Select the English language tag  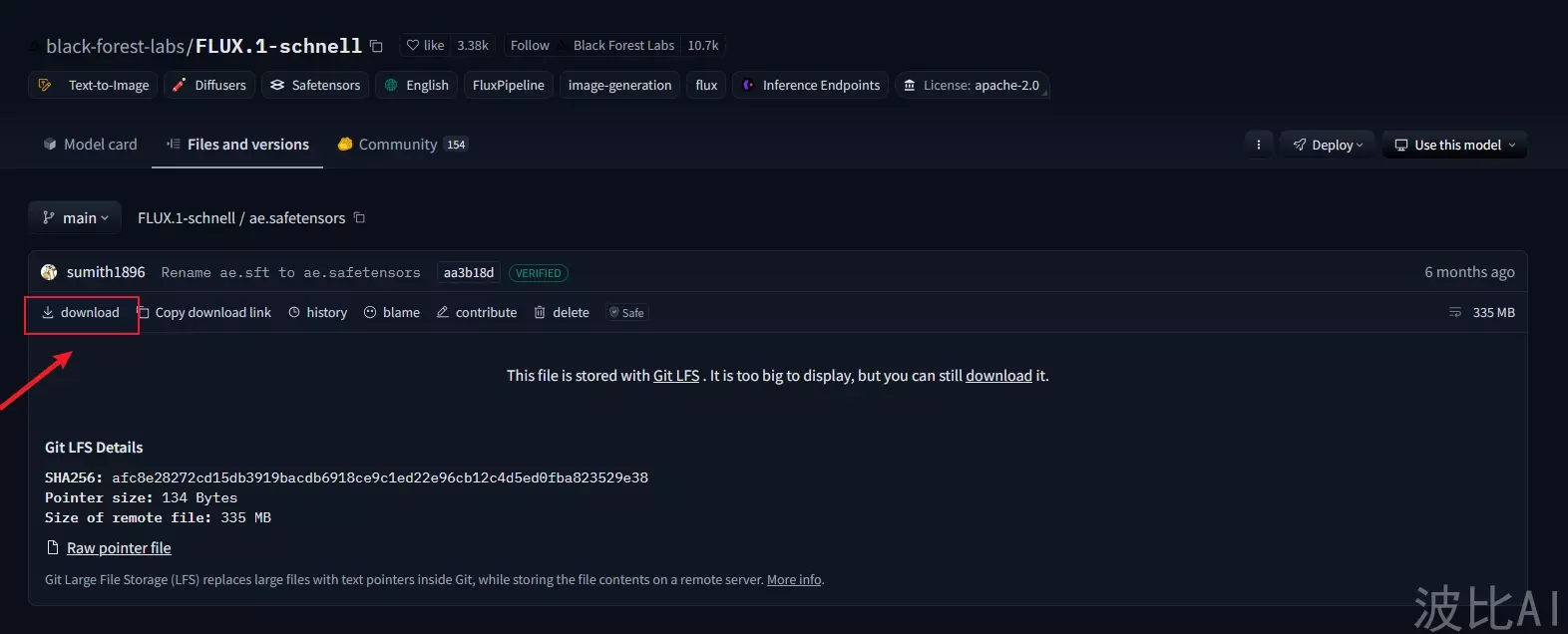pyautogui.click(x=417, y=86)
